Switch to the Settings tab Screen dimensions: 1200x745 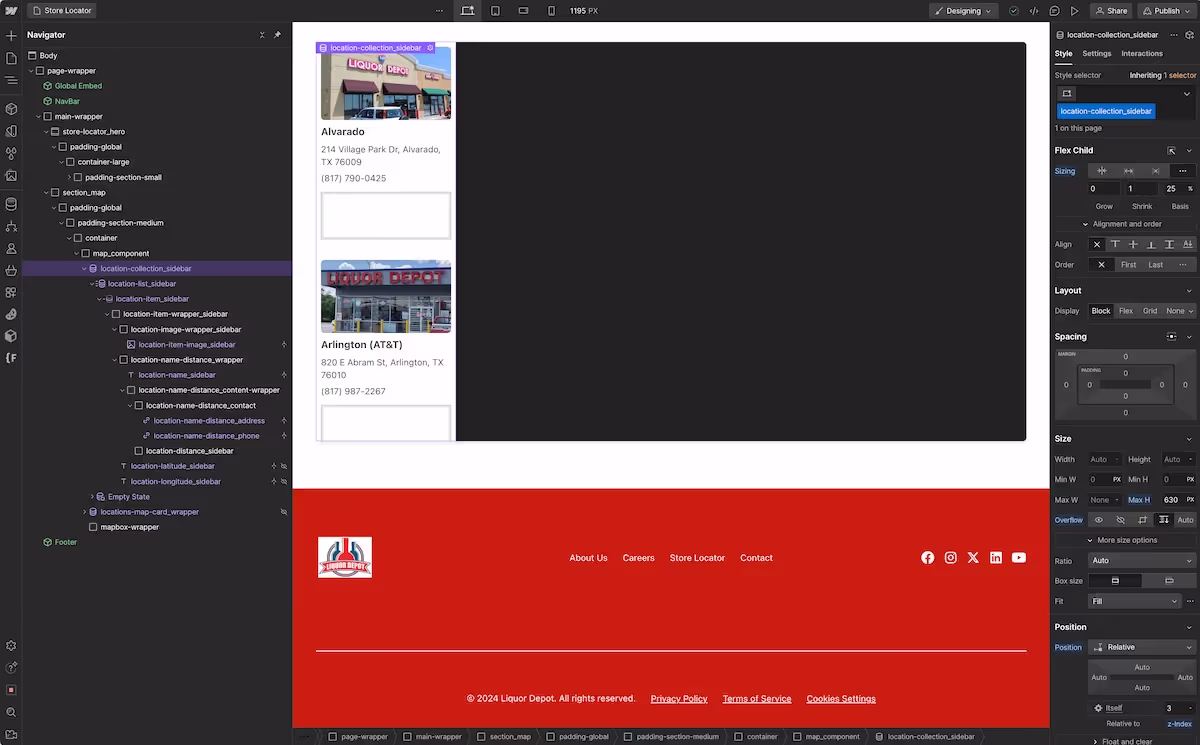point(1096,54)
